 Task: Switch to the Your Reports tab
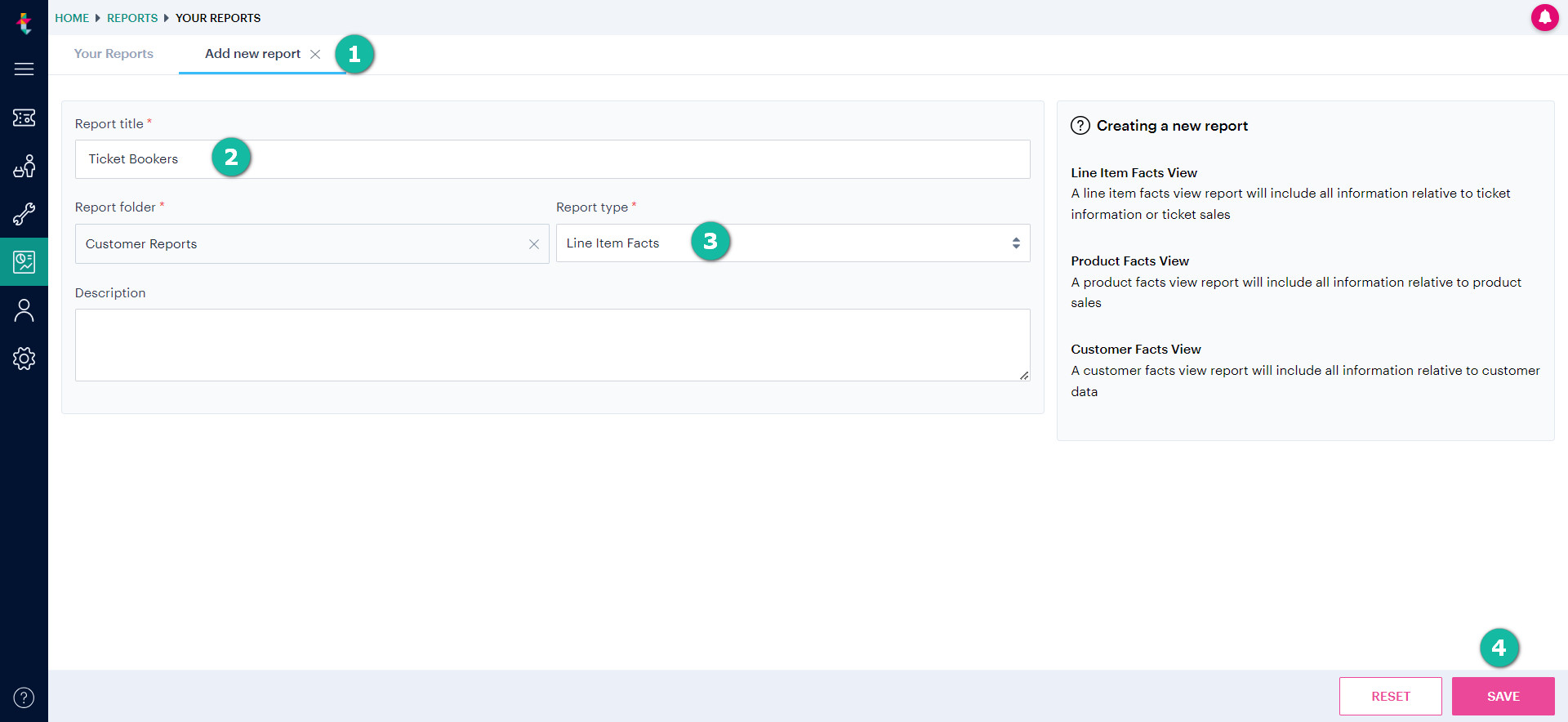114,54
